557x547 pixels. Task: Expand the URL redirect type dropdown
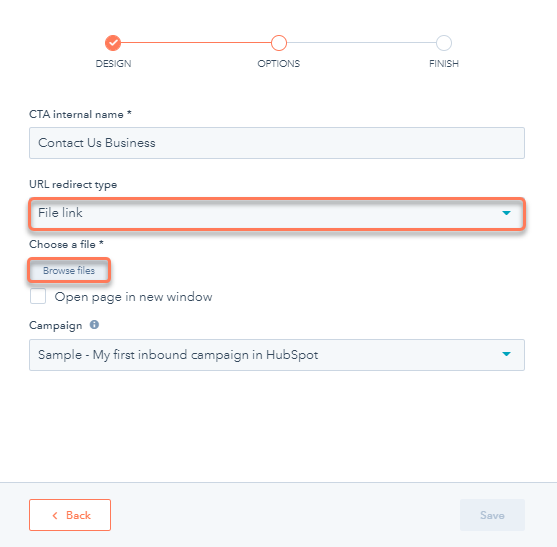coord(277,213)
